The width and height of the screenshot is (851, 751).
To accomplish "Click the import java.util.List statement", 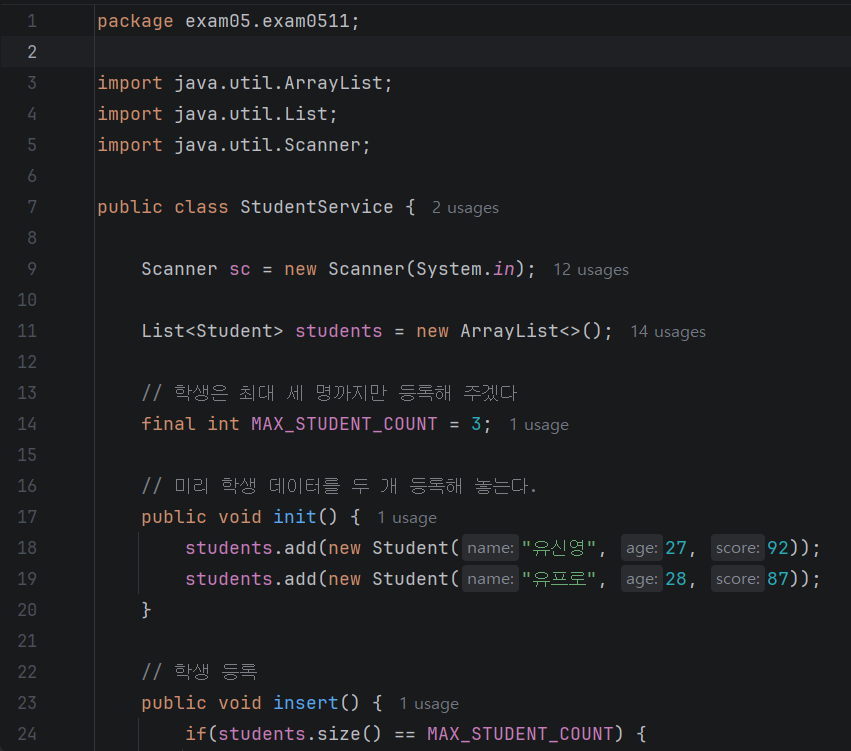I will (217, 114).
